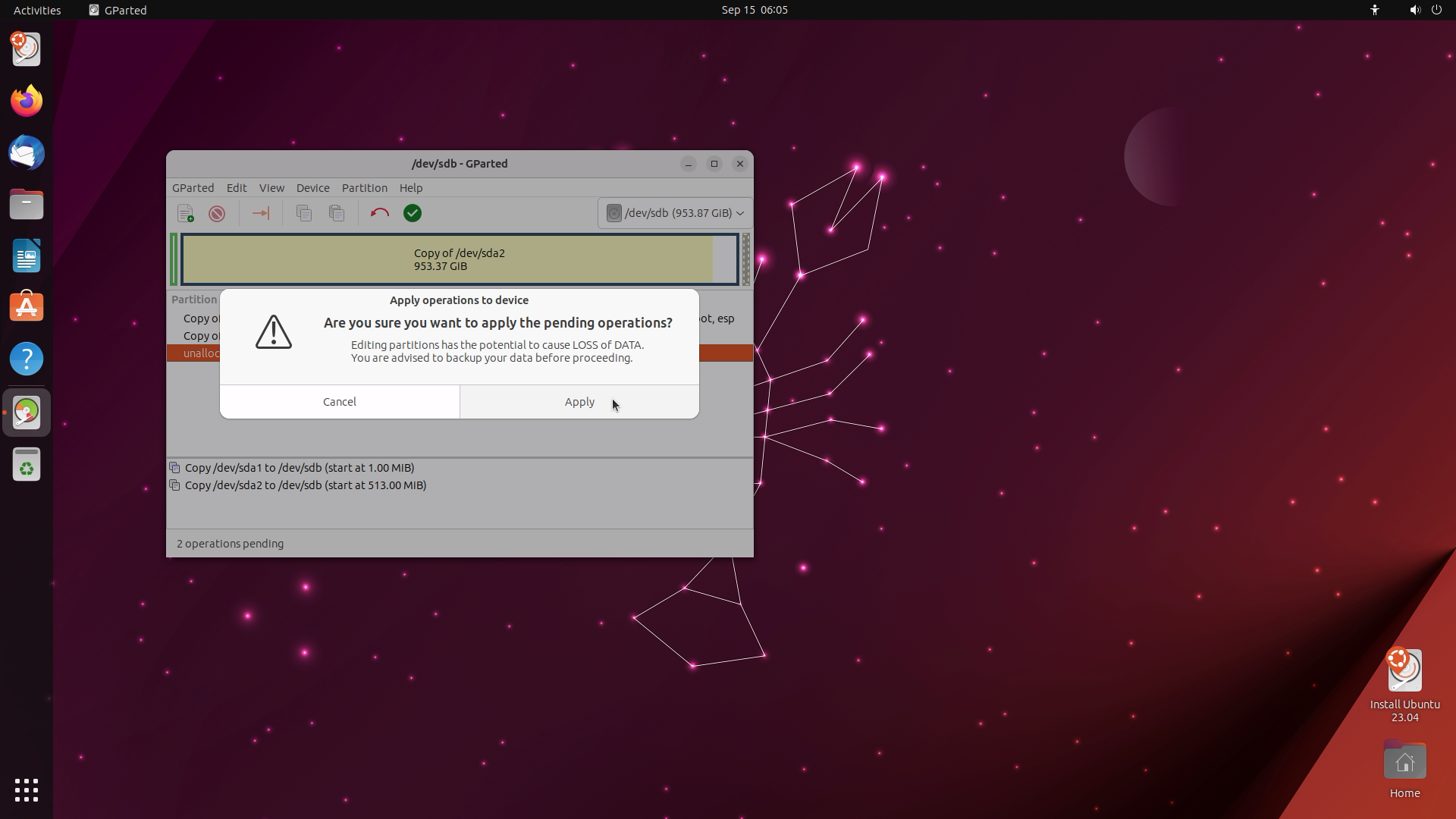The image size is (1456, 819).
Task: Show Applications grid in dock
Action: [x=27, y=790]
